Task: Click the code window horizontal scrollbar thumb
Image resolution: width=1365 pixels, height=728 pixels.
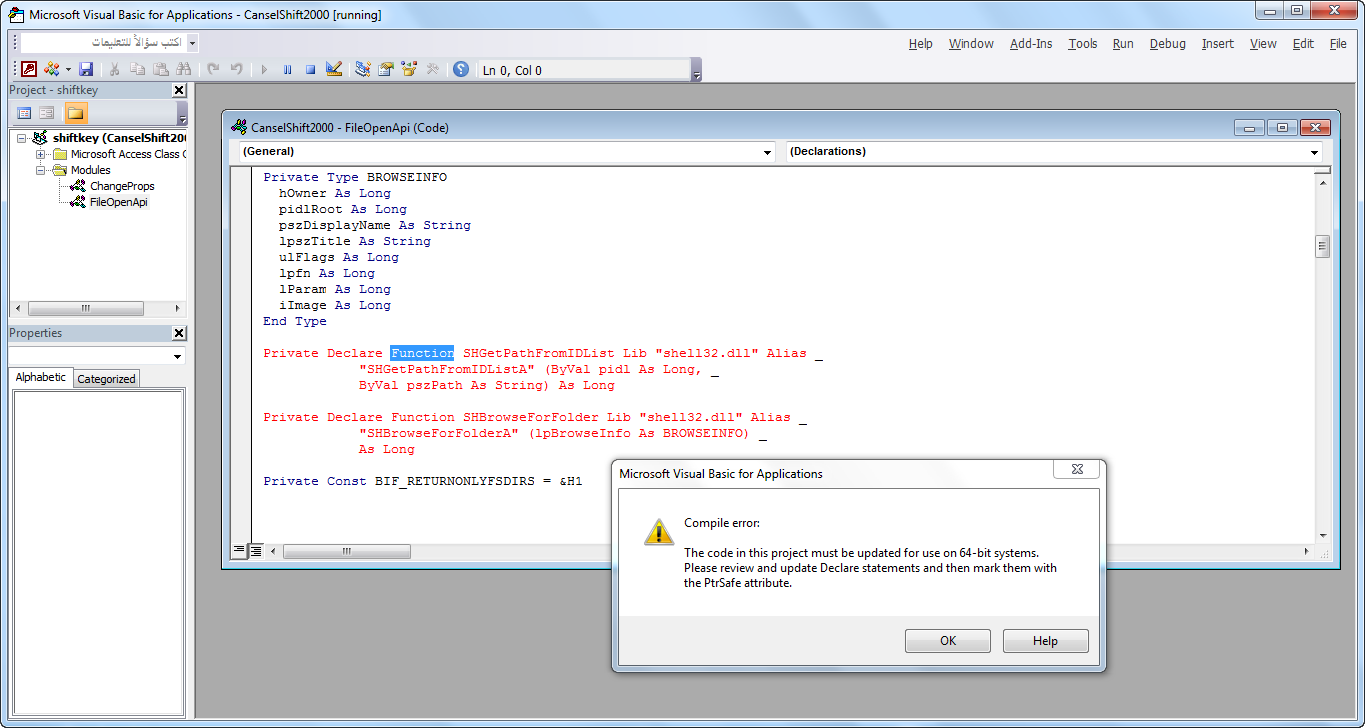Action: [346, 551]
